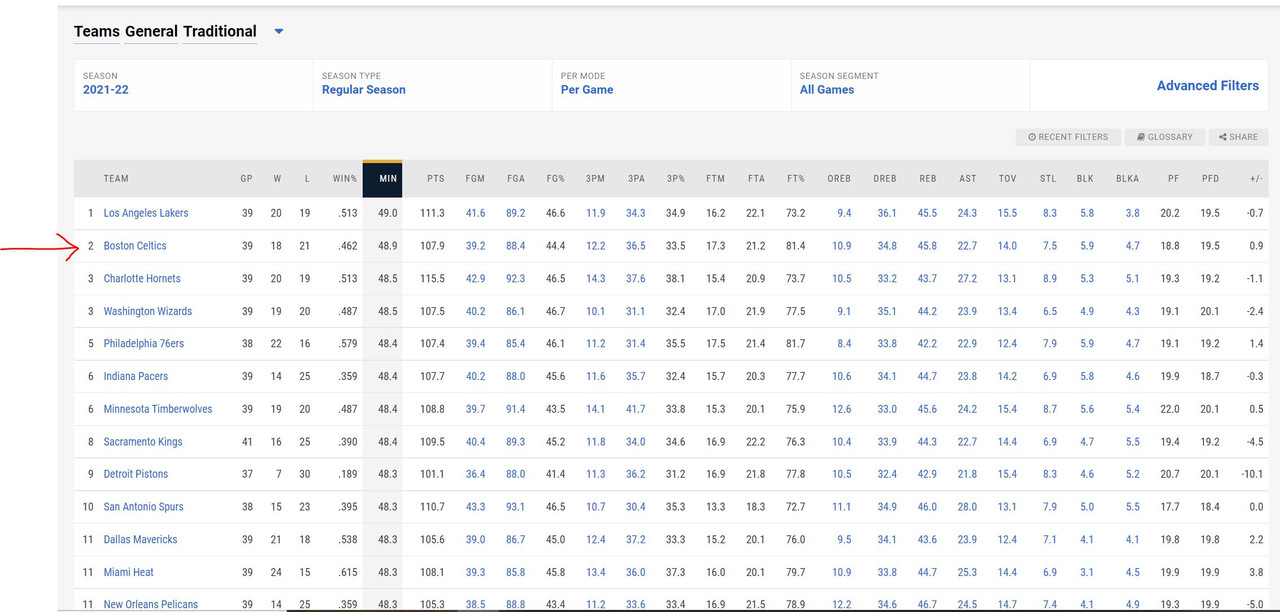Click Wizards STL value 6.5
The width and height of the screenshot is (1280, 612).
coord(1050,311)
